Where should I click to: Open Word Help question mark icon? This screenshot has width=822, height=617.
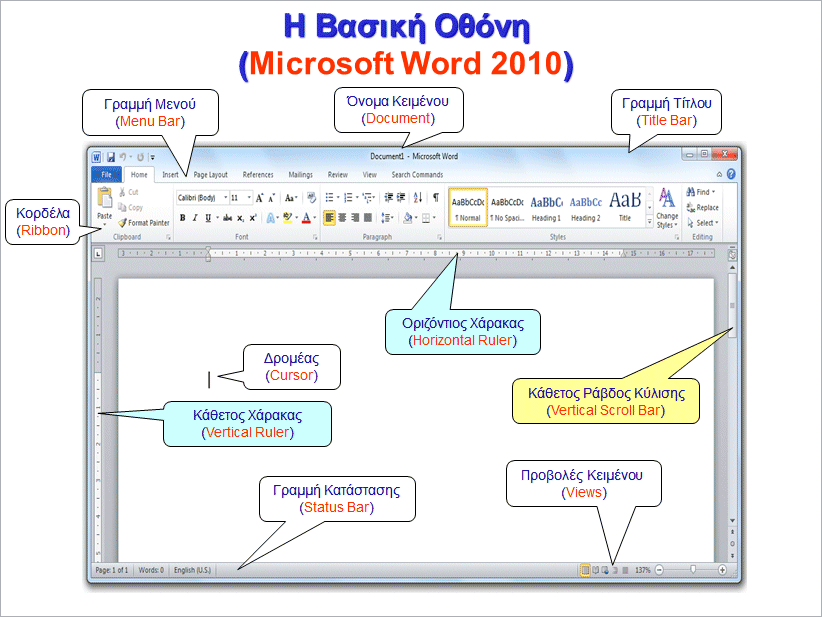(731, 174)
